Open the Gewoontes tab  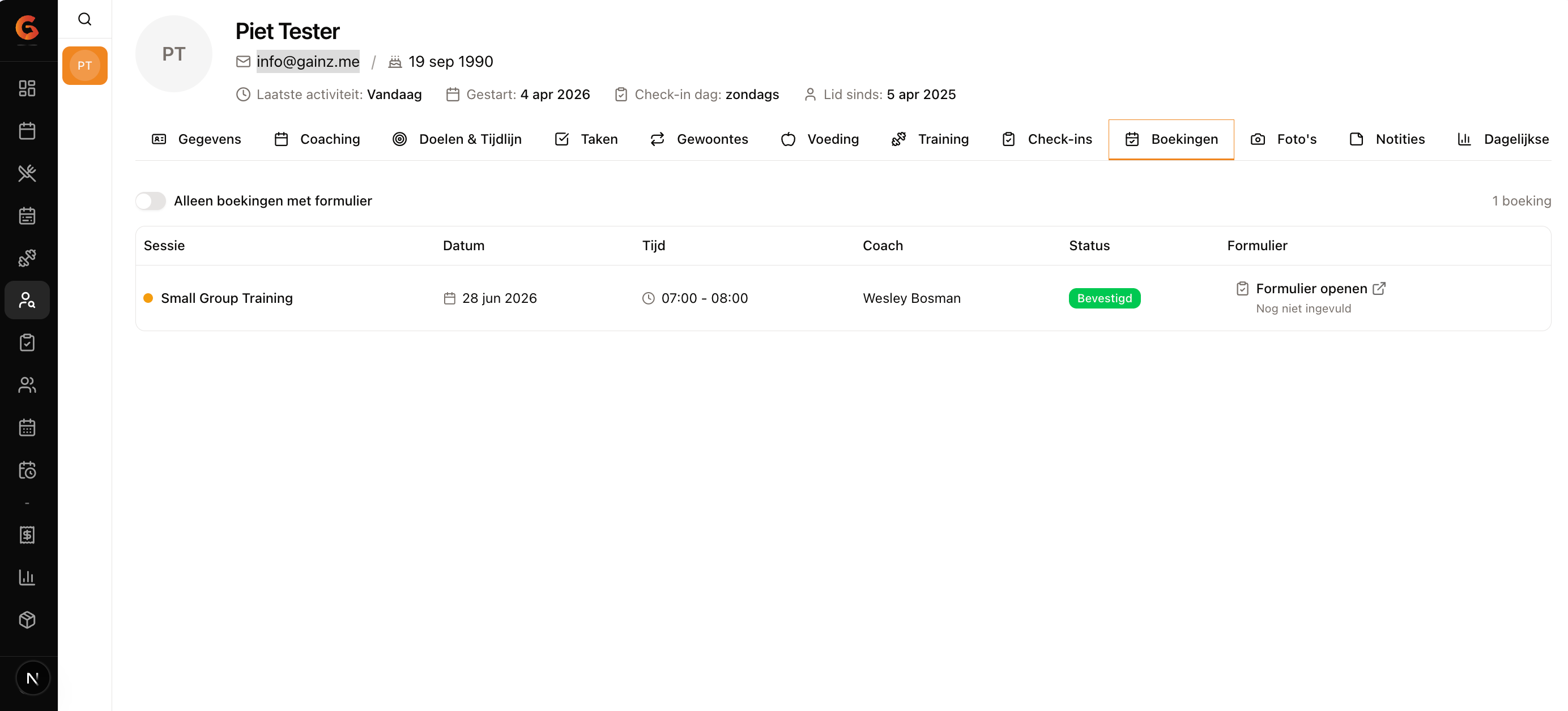[x=700, y=139]
